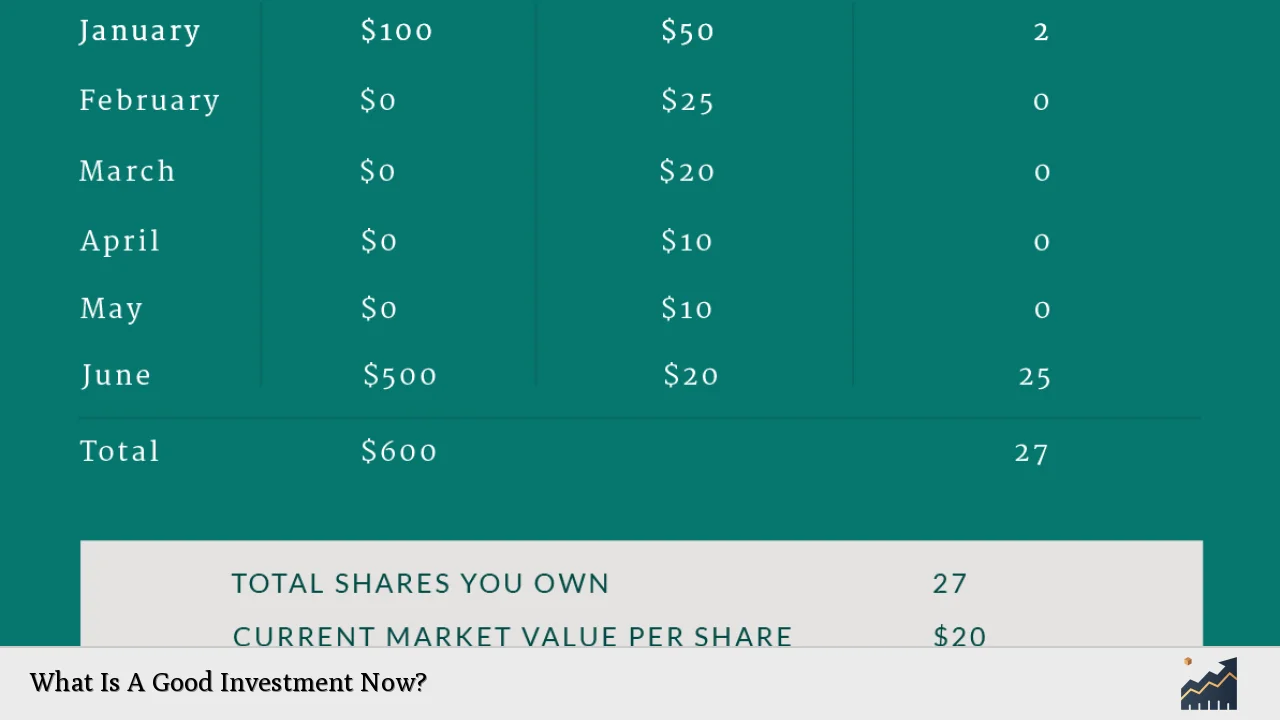The image size is (1280, 720).
Task: Click the stock chart logo icon
Action: (x=1209, y=684)
